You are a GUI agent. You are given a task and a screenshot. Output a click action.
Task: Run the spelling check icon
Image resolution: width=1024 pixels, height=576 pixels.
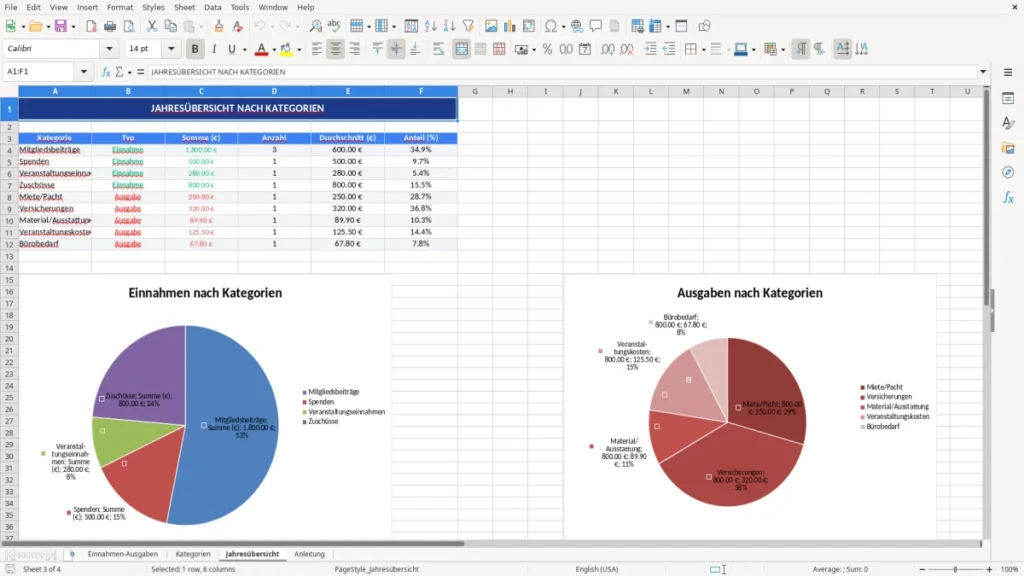[334, 26]
